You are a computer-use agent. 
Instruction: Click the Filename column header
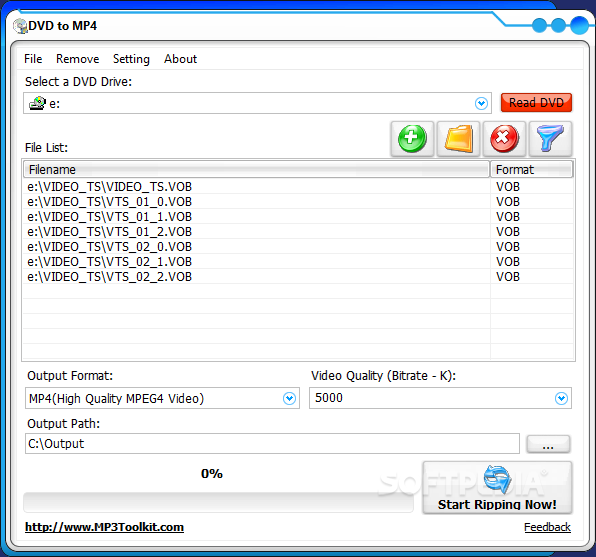[x=256, y=170]
